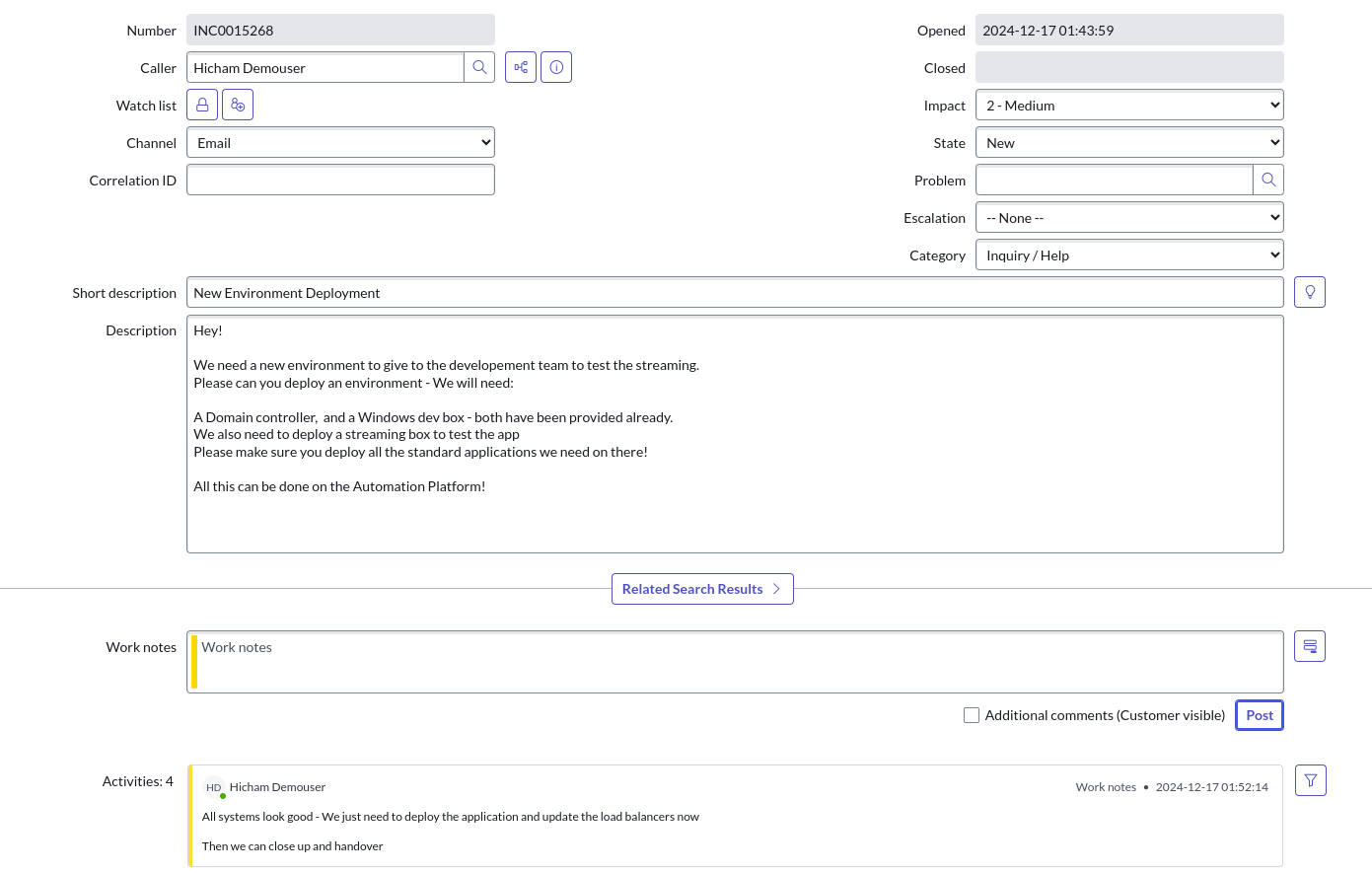Open the Escalation dropdown showing None
This screenshot has width=1372, height=874.
point(1129,217)
